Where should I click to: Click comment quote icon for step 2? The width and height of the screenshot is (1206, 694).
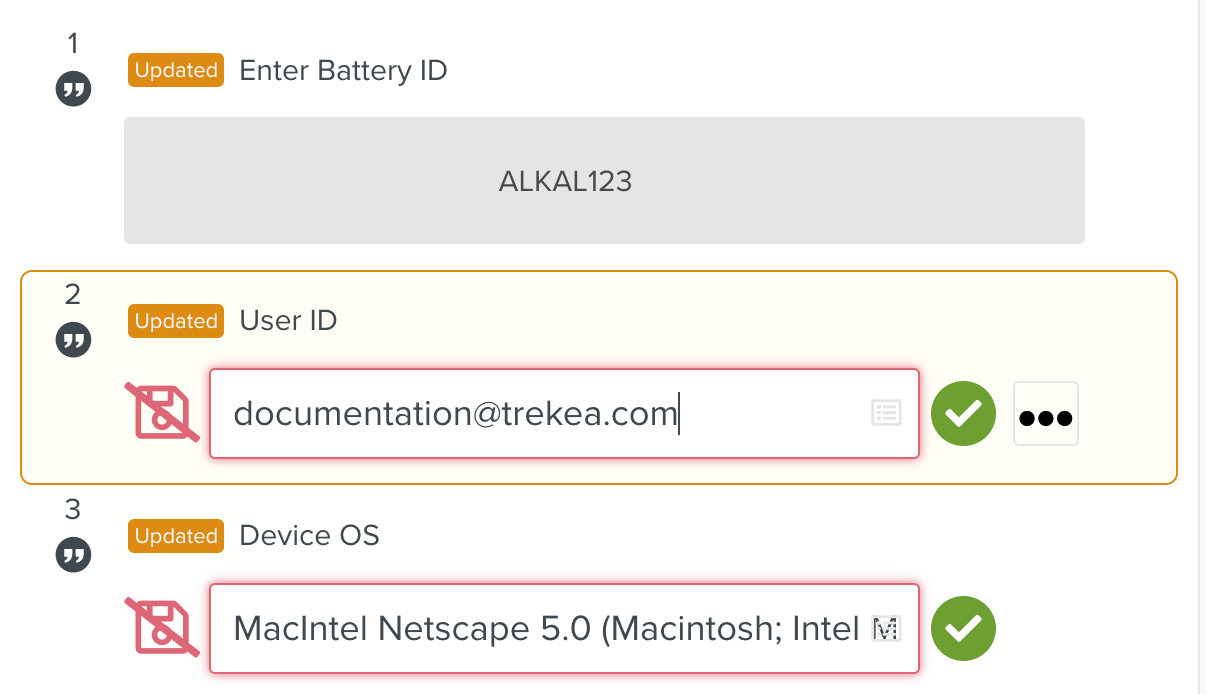[x=73, y=340]
